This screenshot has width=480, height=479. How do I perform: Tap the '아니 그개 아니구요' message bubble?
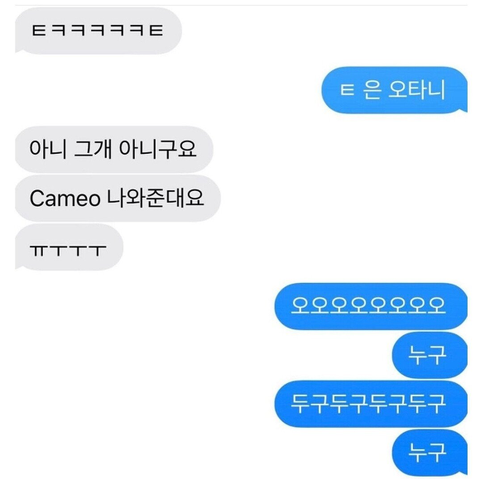[x=114, y=149]
